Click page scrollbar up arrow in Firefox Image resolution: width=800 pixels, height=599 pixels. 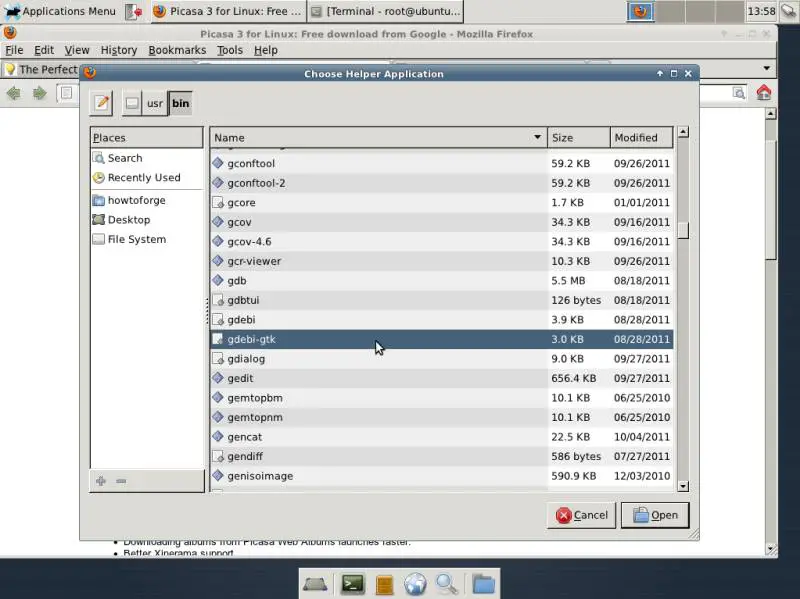click(x=771, y=113)
